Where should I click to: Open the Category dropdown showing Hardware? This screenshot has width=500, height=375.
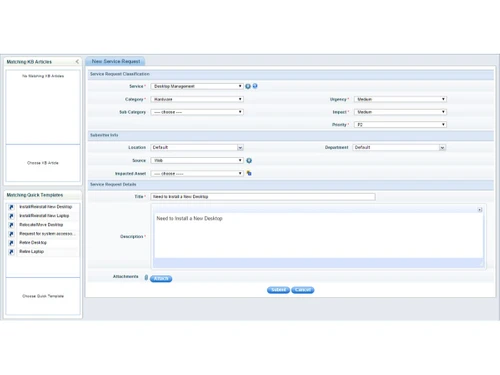[197, 99]
